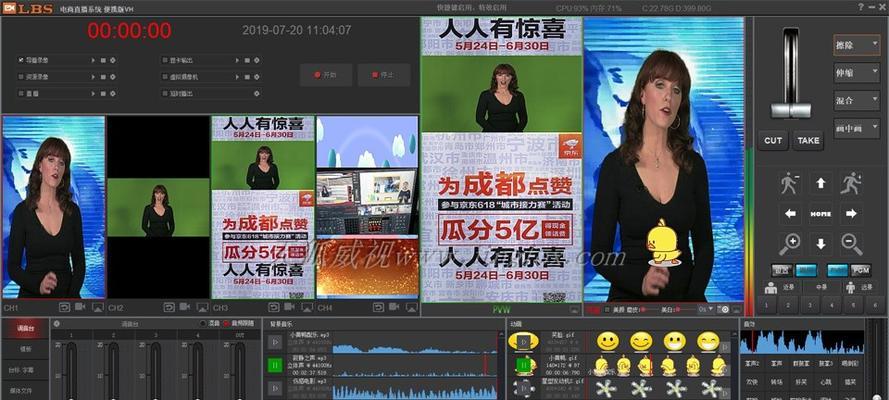This screenshot has height=400, width=889.
Task: Open the 伸缩 transition dropdown
Action: pyautogui.click(x=856, y=73)
